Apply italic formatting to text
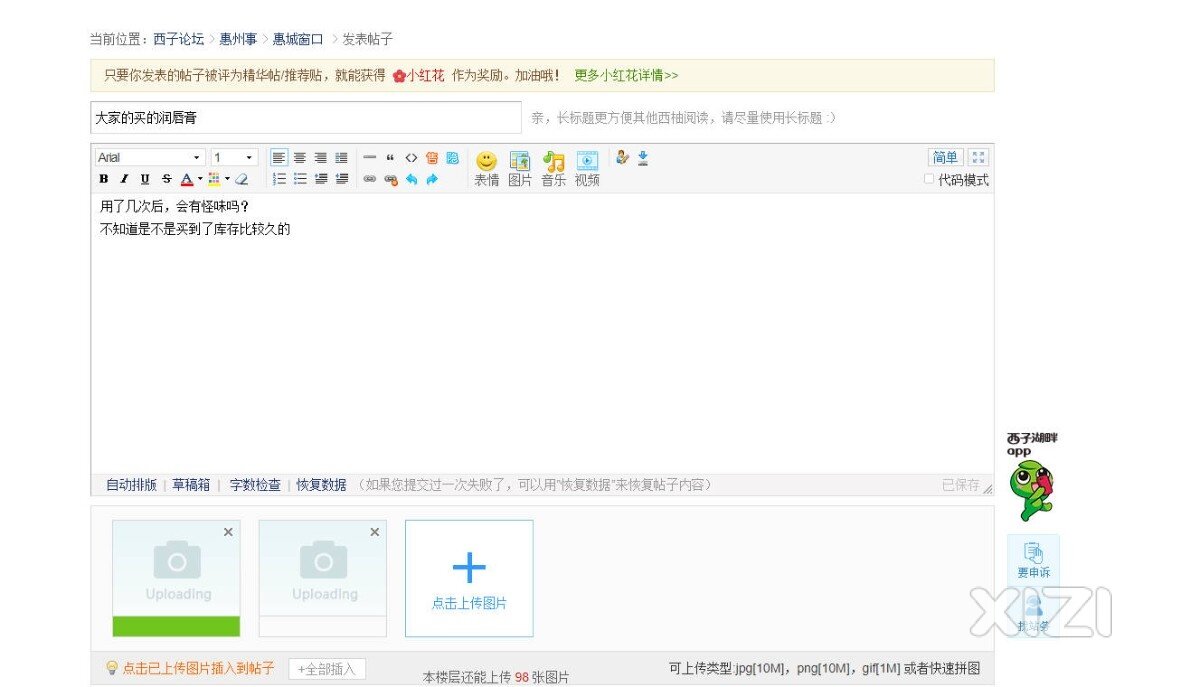Image resolution: width=1200 pixels, height=687 pixels. point(124,179)
